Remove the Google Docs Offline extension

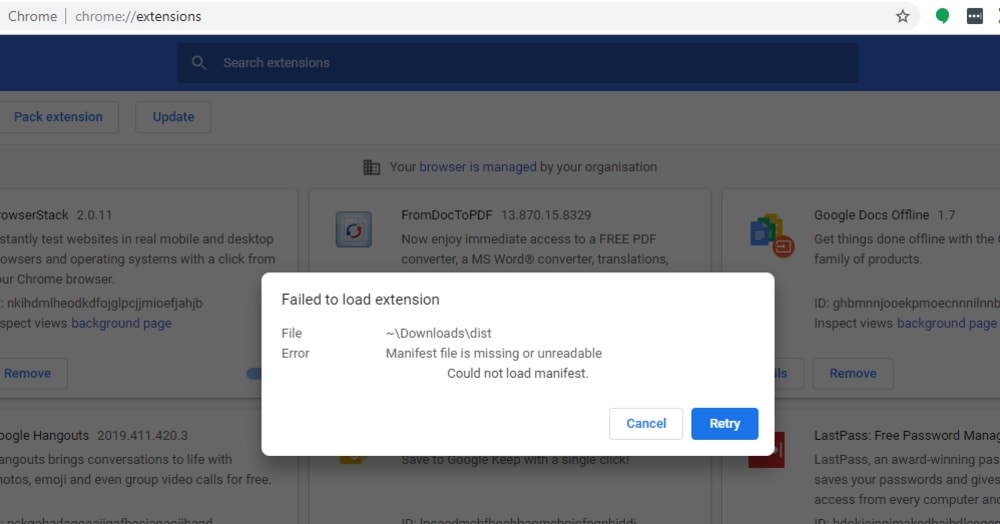(853, 373)
